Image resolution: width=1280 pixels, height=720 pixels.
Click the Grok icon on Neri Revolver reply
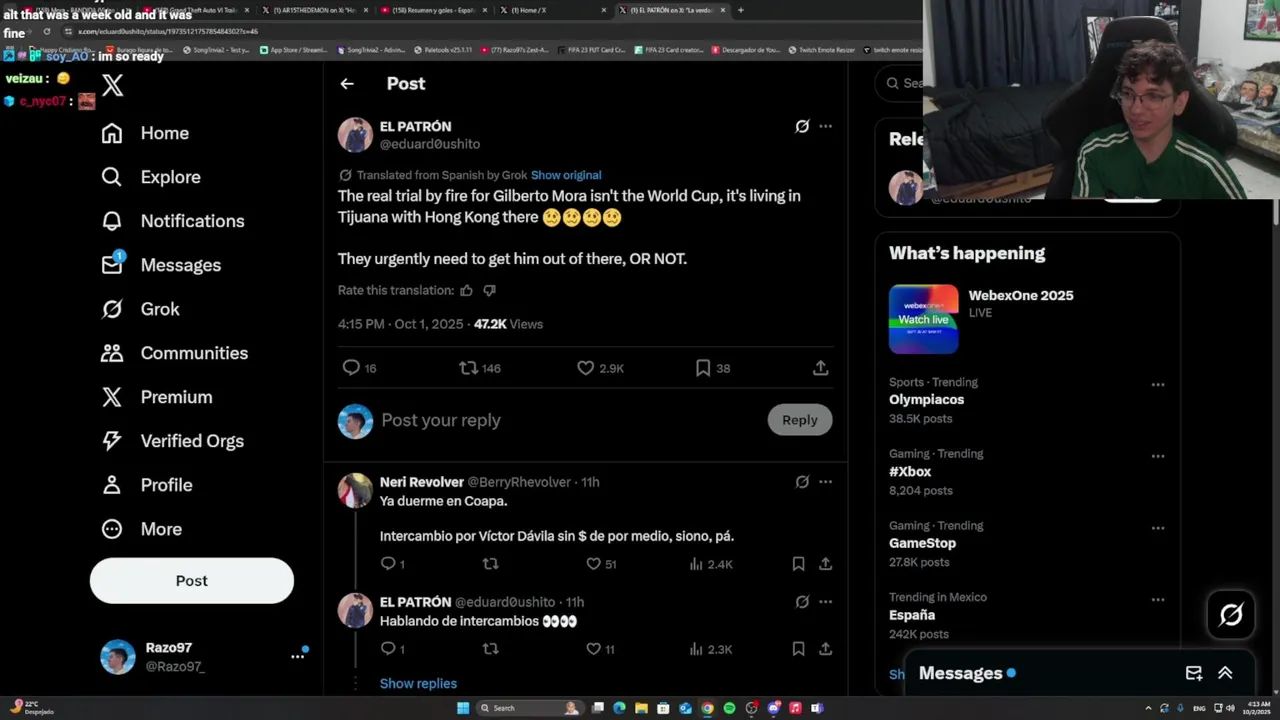coord(802,482)
